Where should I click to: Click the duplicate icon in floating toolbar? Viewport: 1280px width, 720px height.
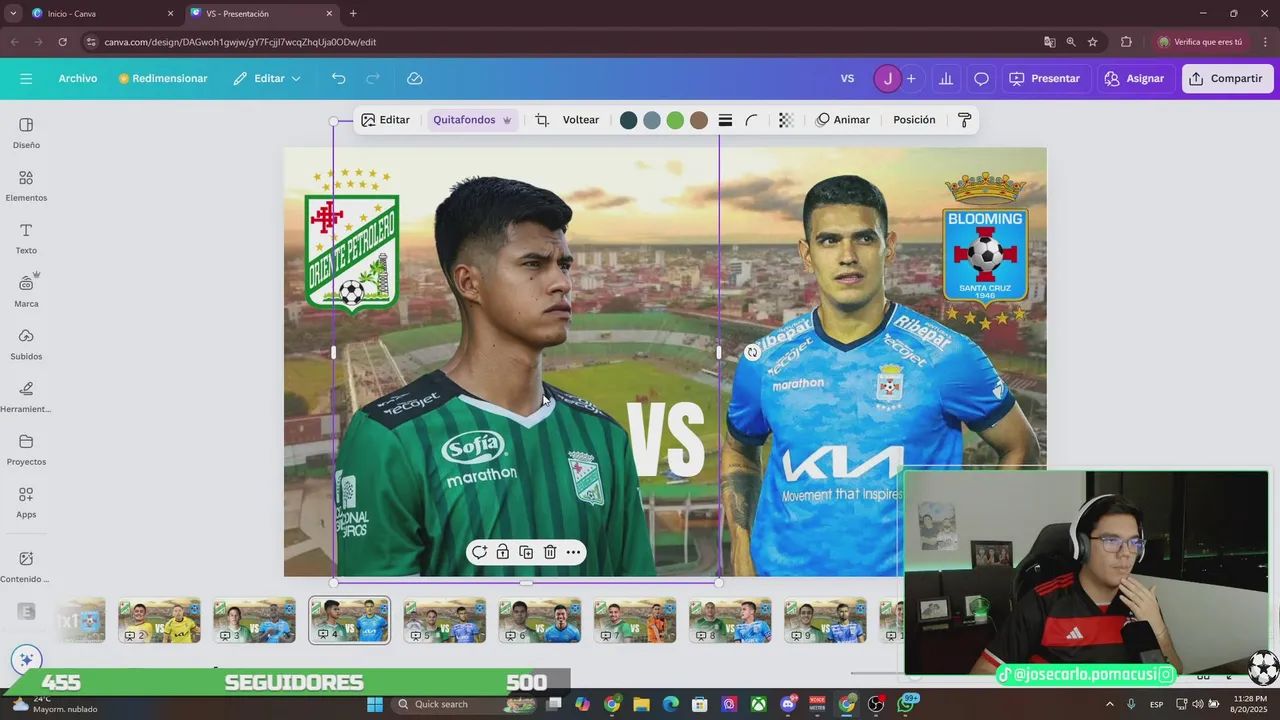tap(526, 552)
